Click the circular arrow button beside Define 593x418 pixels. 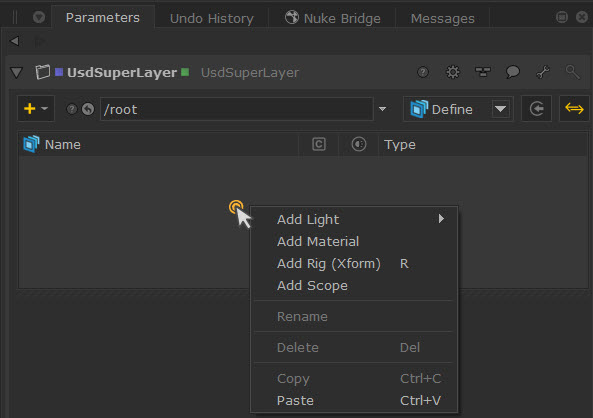536,109
